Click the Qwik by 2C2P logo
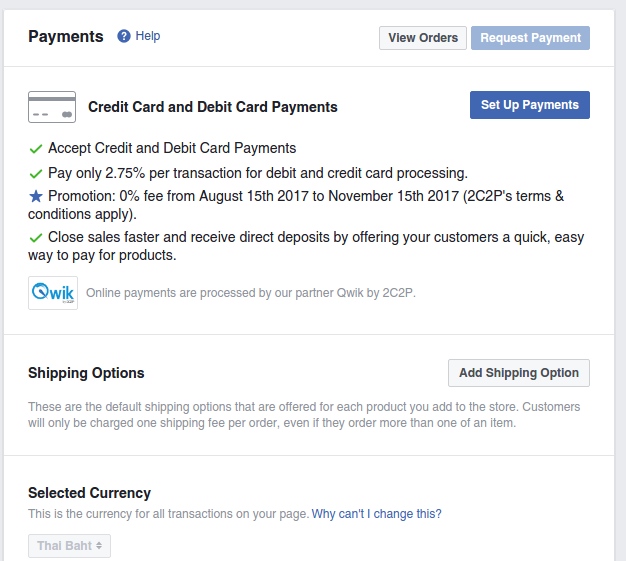 [x=53, y=293]
